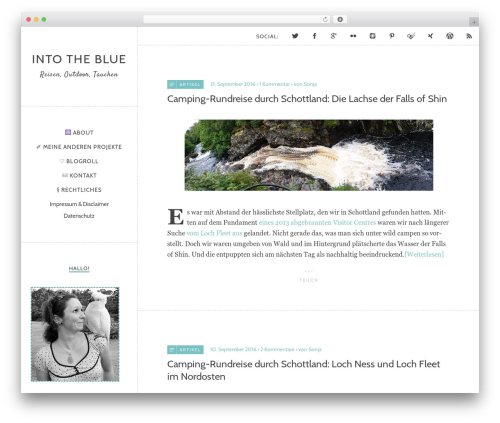Open the RSS feed icon
This screenshot has height=423, width=500.
(469, 36)
